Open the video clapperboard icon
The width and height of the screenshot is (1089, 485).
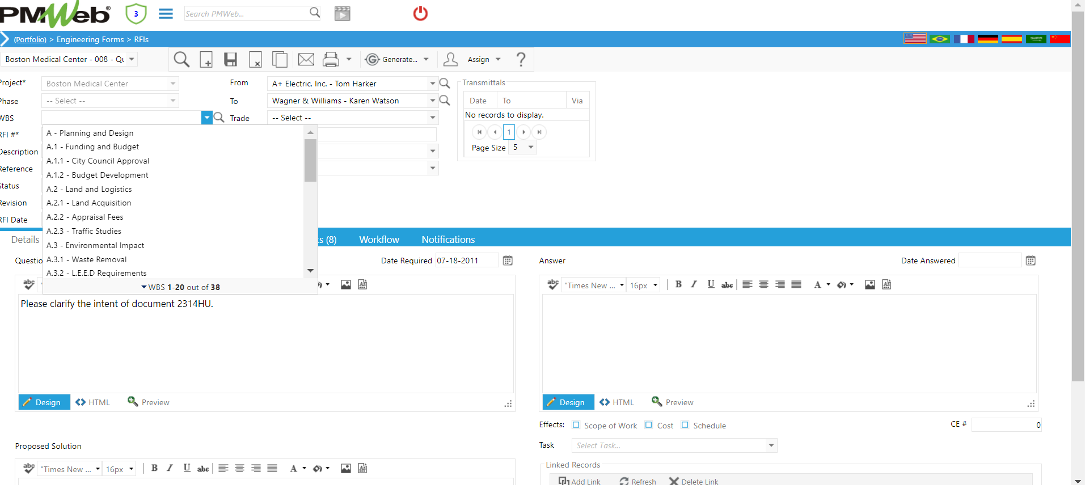[342, 13]
